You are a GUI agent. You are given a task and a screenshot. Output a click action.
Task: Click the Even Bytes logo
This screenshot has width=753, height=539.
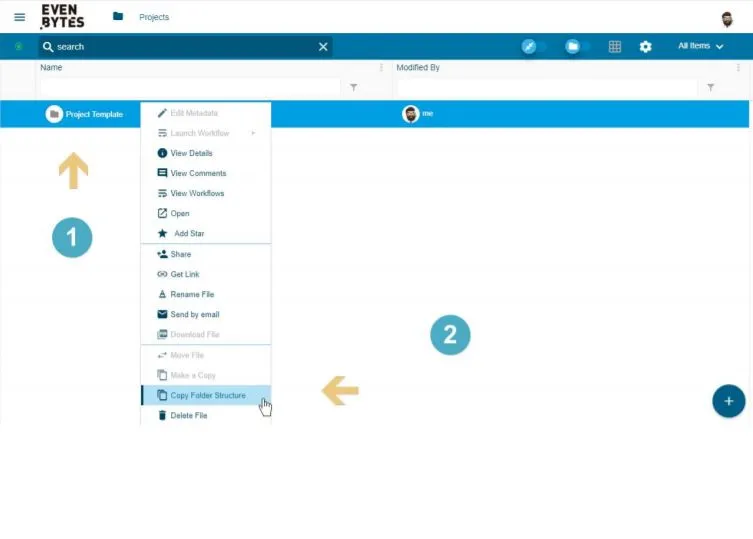tap(62, 16)
